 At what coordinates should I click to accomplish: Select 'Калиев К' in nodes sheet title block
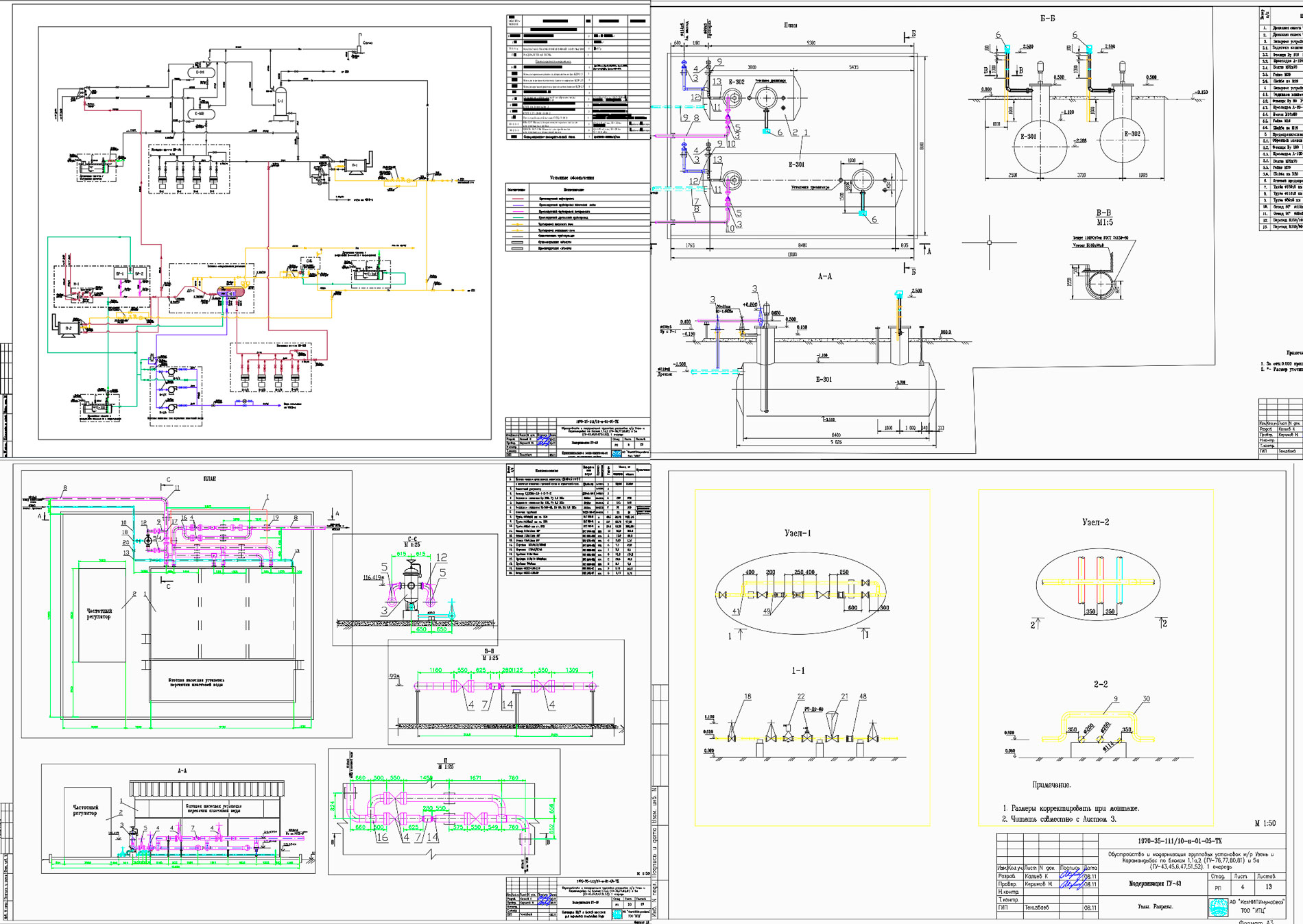point(1036,876)
